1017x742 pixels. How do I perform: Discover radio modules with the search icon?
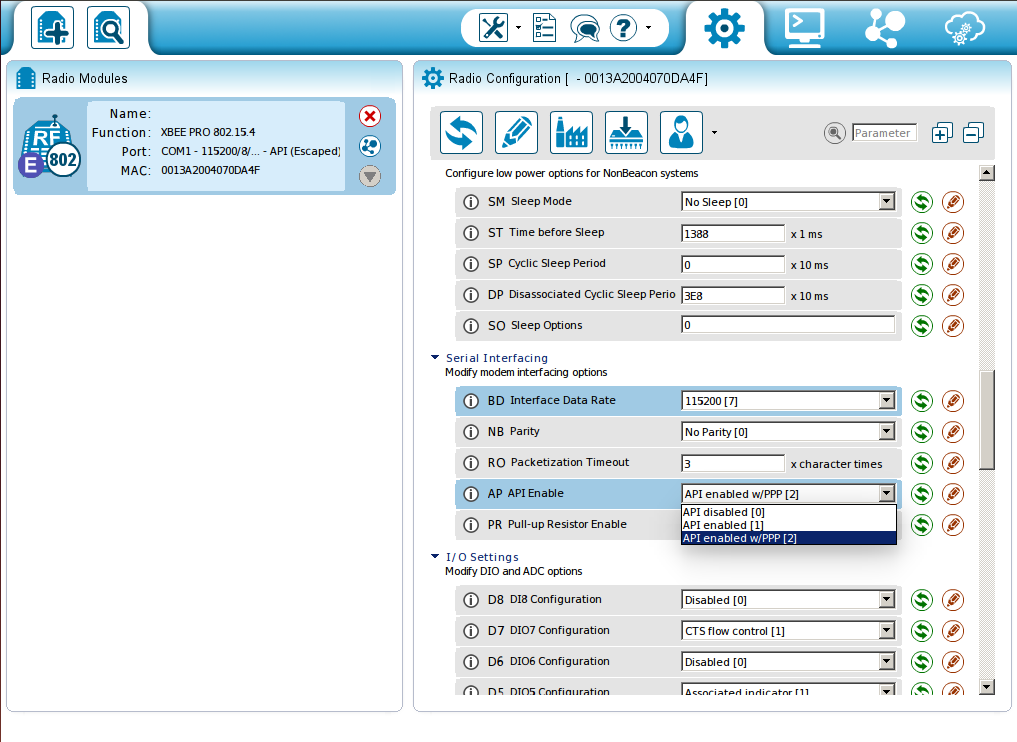tap(108, 28)
